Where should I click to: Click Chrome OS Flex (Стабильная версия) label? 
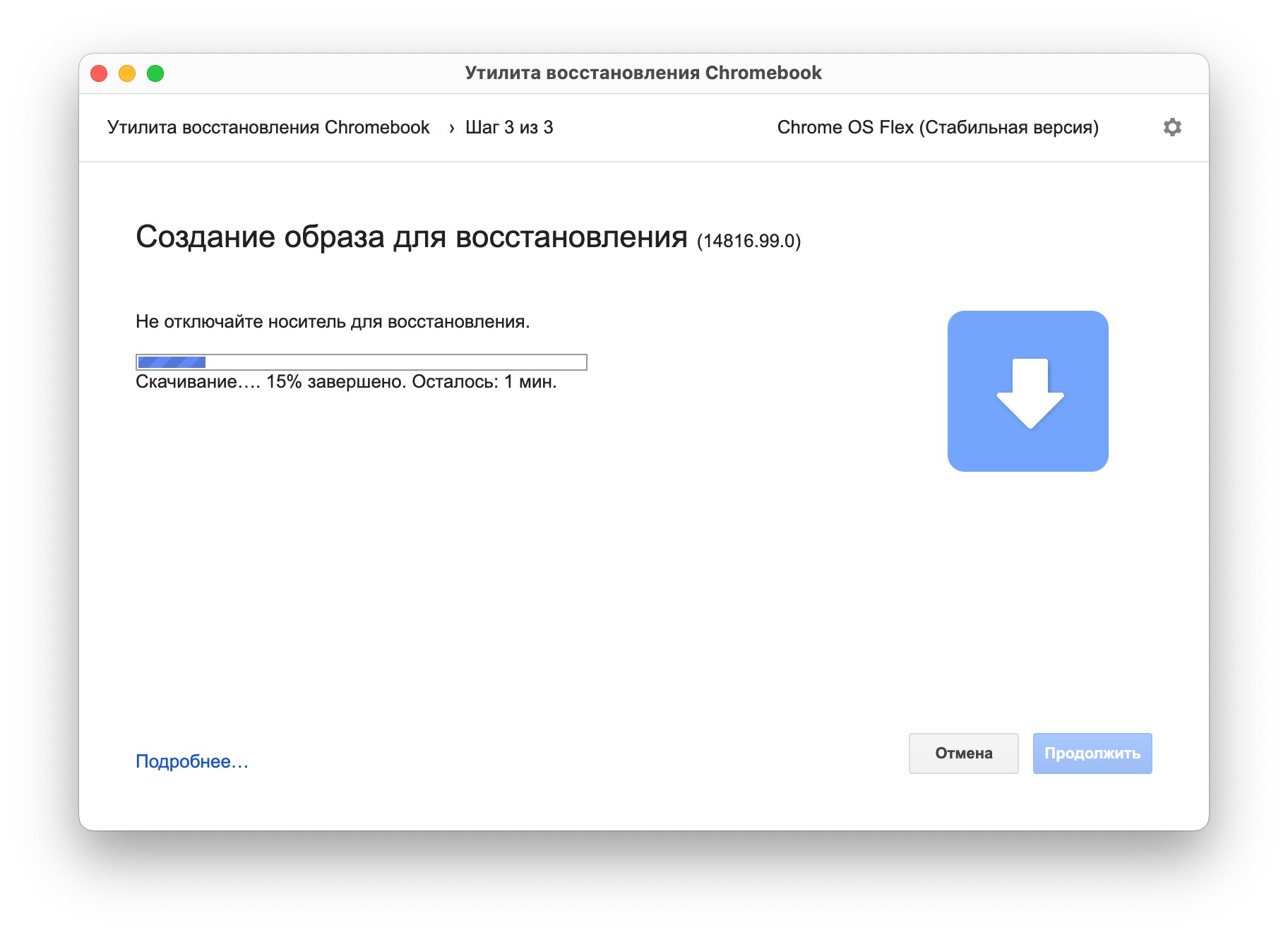[938, 127]
